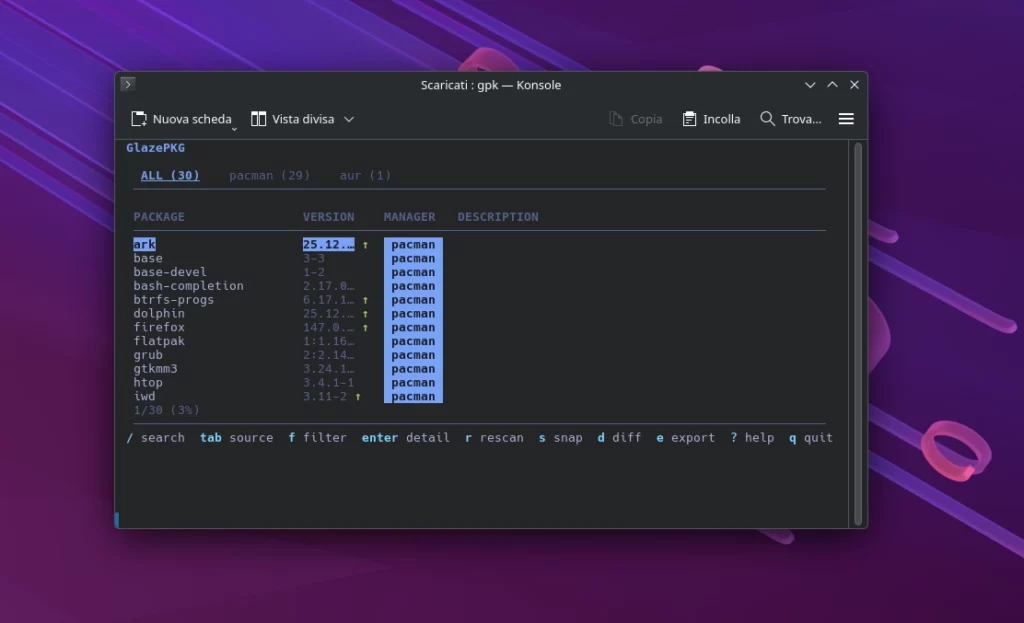1024x623 pixels.
Task: Click the update arrow beside btrfs-progs
Action: coord(366,299)
